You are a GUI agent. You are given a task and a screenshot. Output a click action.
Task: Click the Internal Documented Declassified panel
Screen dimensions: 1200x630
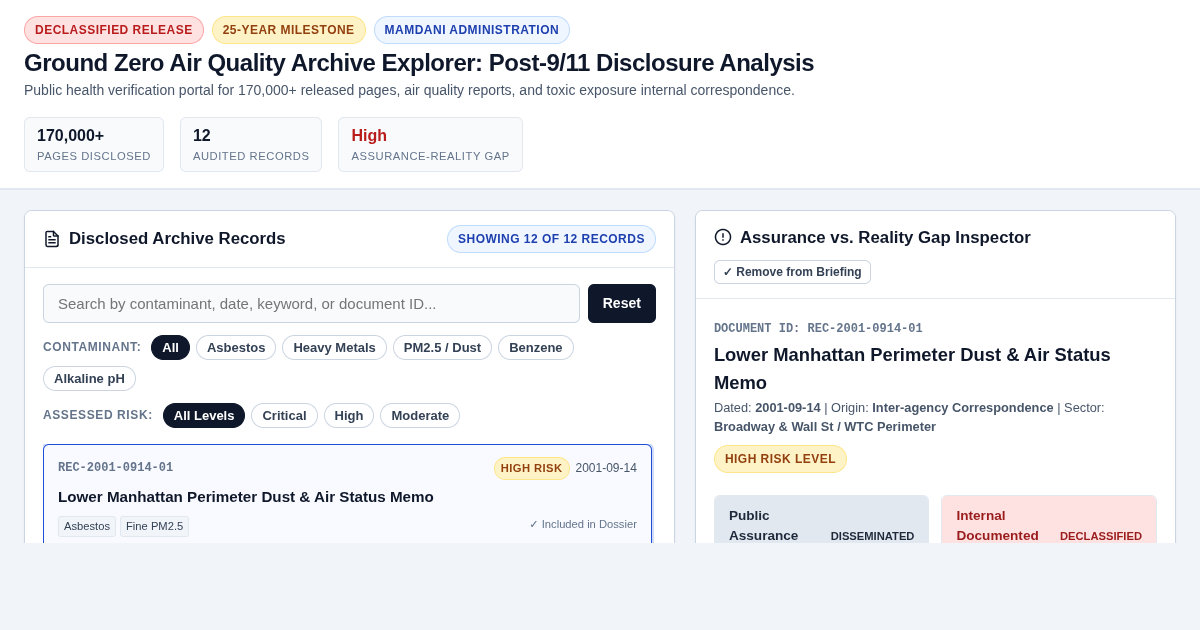point(1049,520)
